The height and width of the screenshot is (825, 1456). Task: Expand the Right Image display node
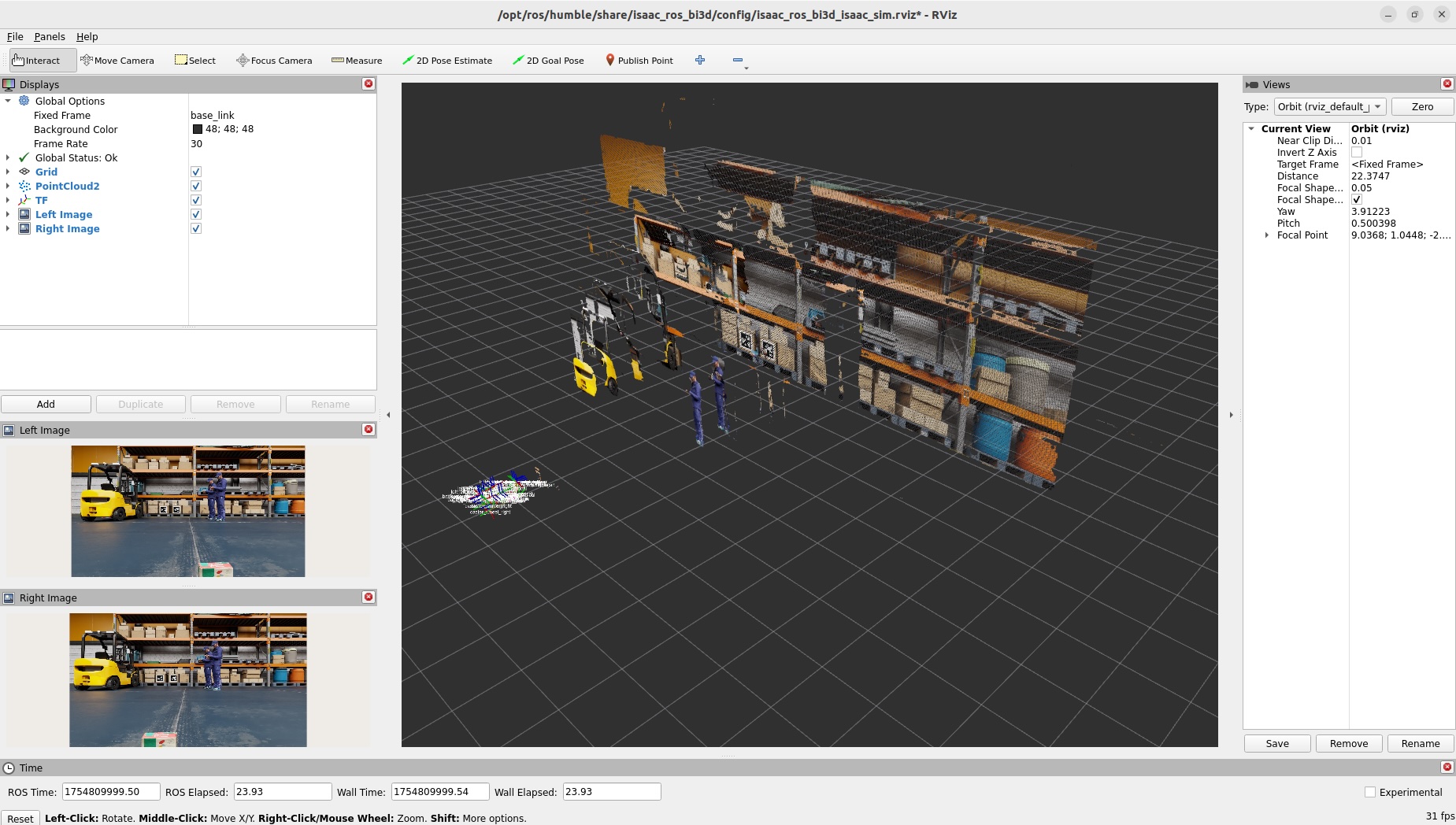8,228
